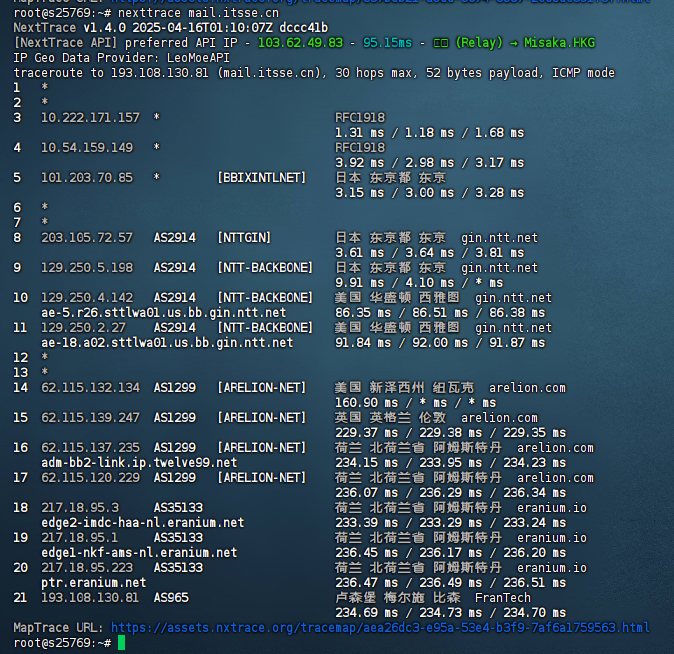The width and height of the screenshot is (674, 654).
Task: Select hostname ae-18.a02.sttlwa01.us.bb.gin.ntt.net
Action: pos(167,343)
